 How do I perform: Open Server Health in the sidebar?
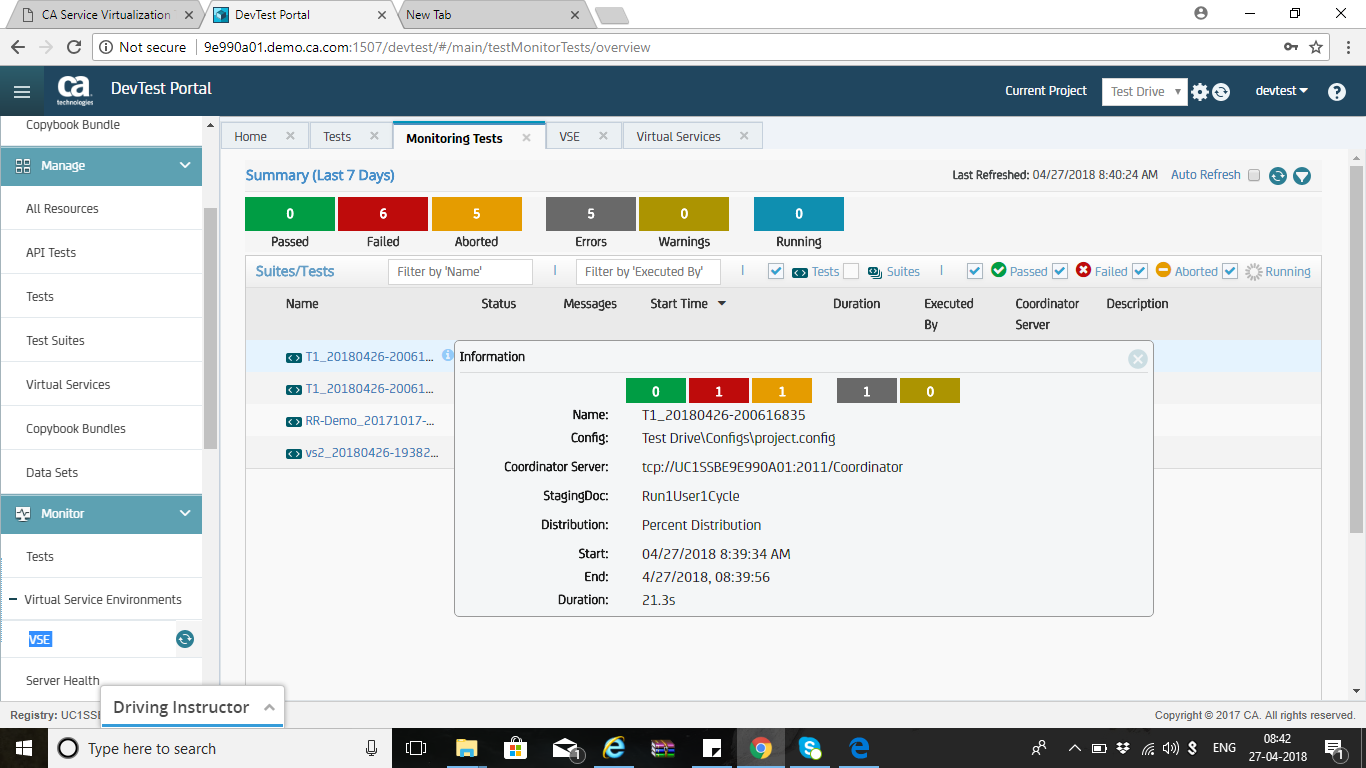pos(62,681)
